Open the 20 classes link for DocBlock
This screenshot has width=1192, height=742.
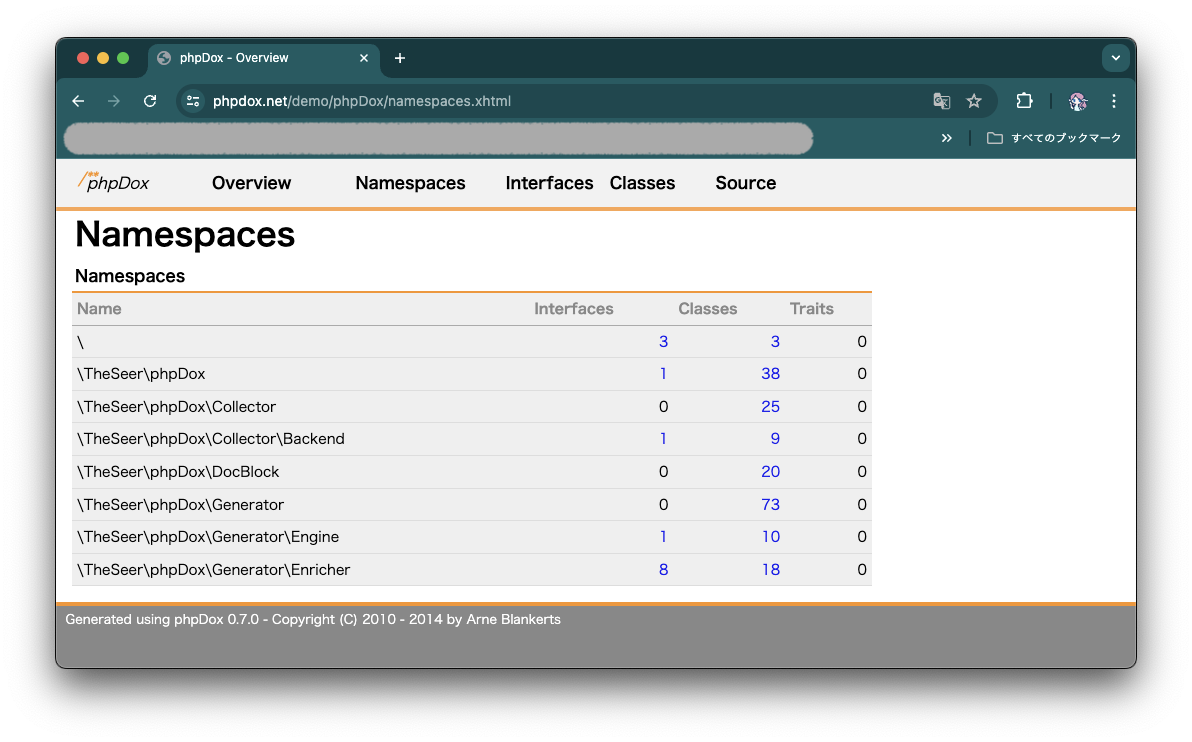(x=771, y=471)
